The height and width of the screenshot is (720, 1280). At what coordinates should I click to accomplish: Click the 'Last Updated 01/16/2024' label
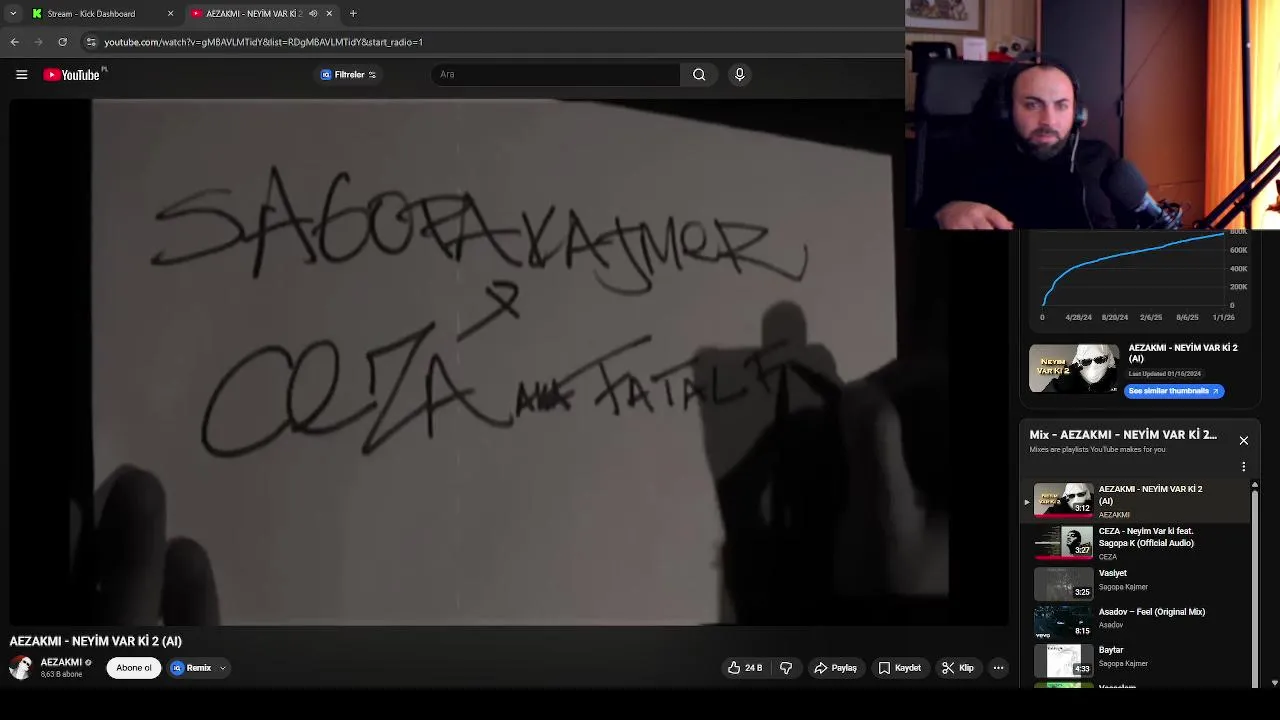(1165, 374)
